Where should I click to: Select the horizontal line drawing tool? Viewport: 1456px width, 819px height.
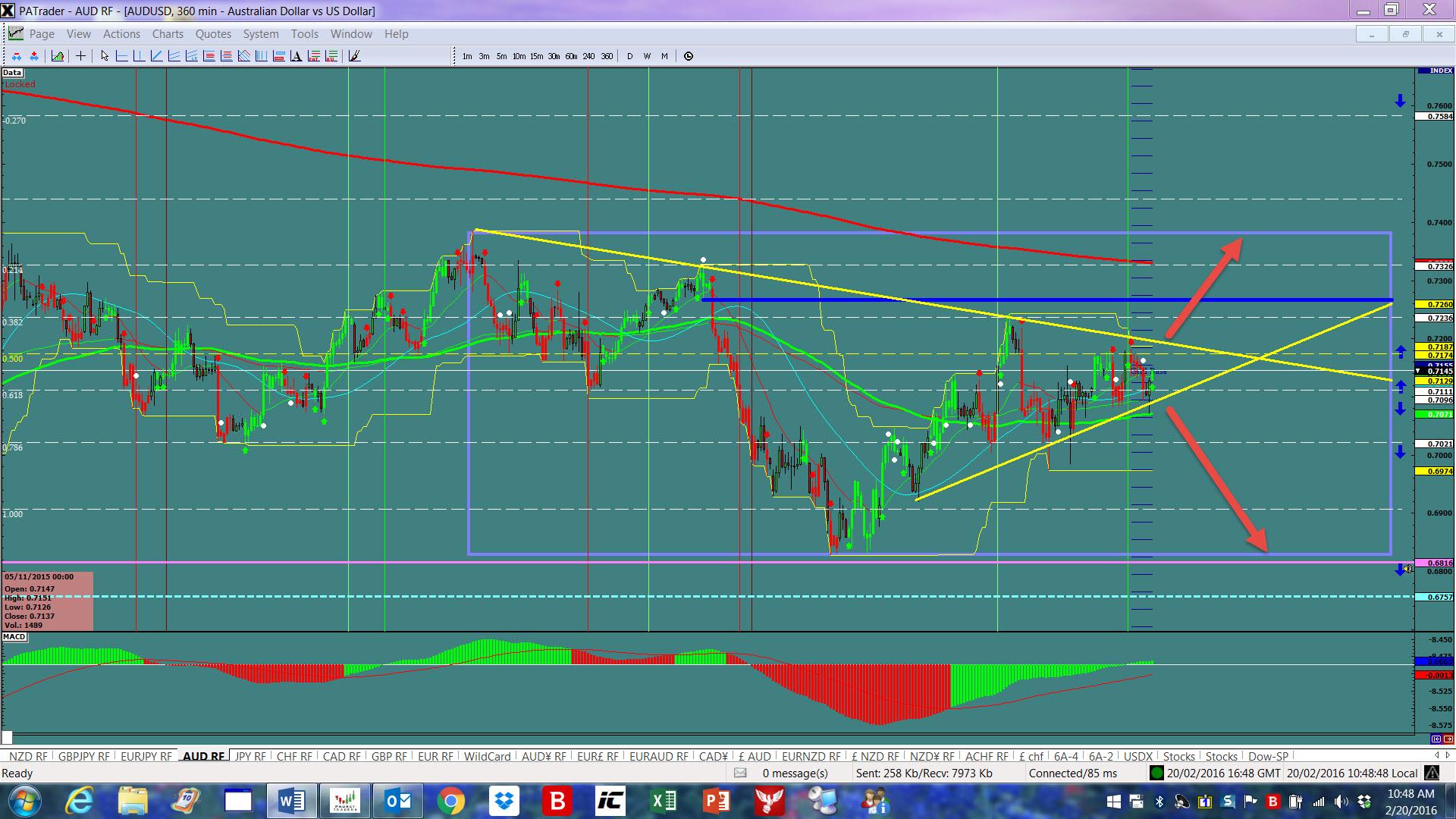[x=121, y=56]
